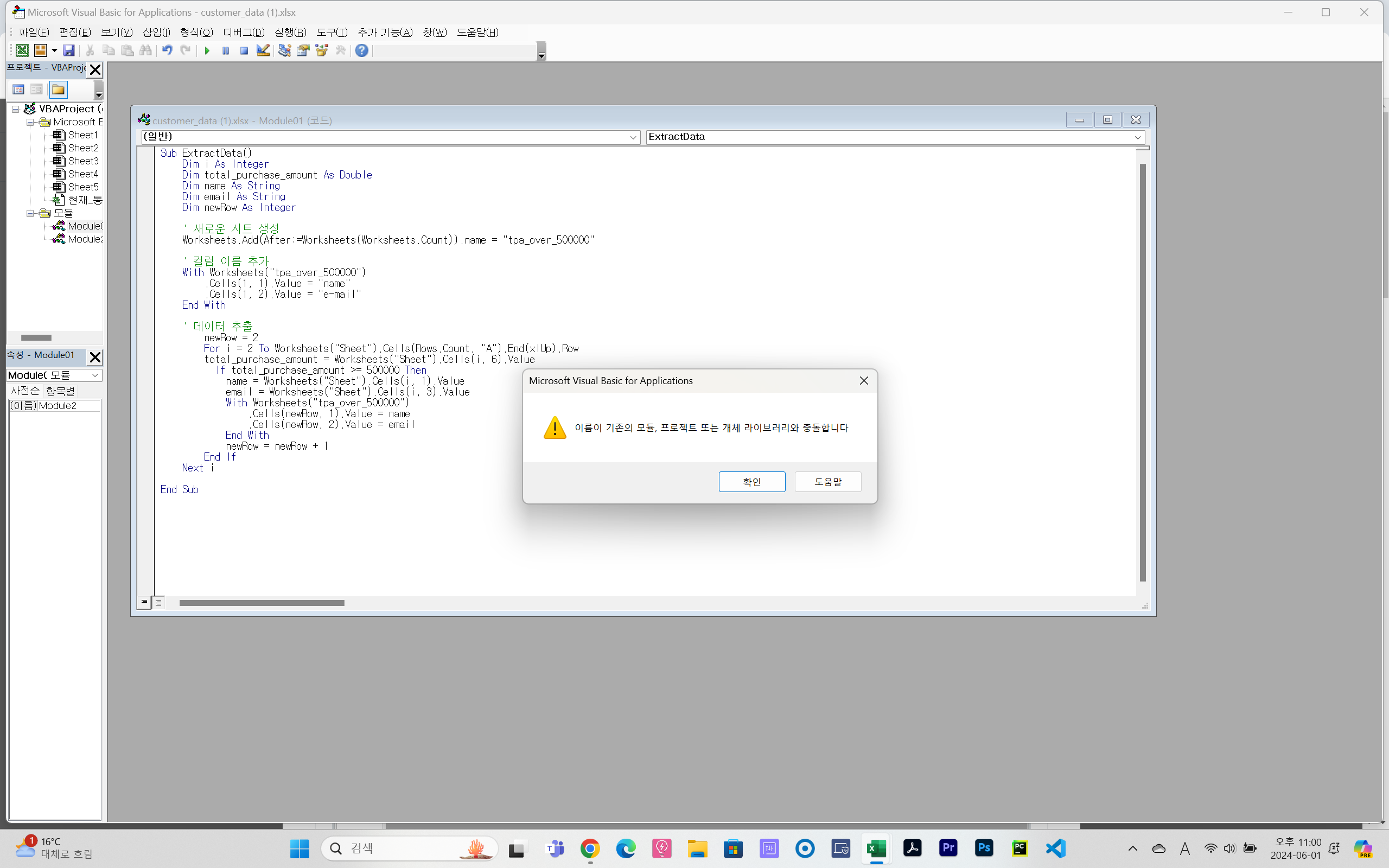Run the macro with the green play icon
1389x868 pixels.
point(207,50)
